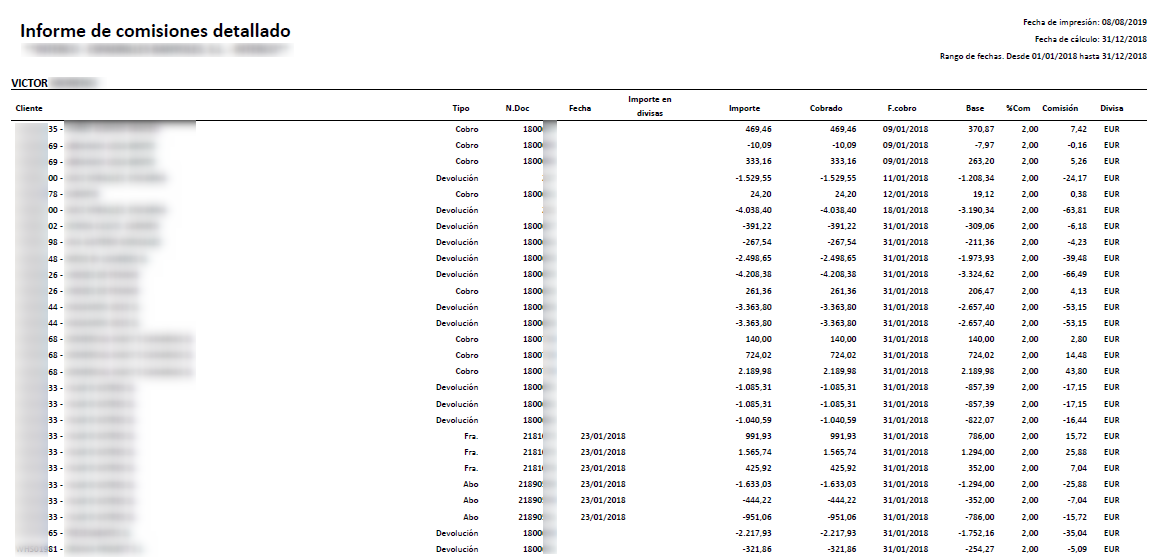Select the commission value -0,16
Image resolution: width=1160 pixels, height=557 pixels.
pos(1075,145)
